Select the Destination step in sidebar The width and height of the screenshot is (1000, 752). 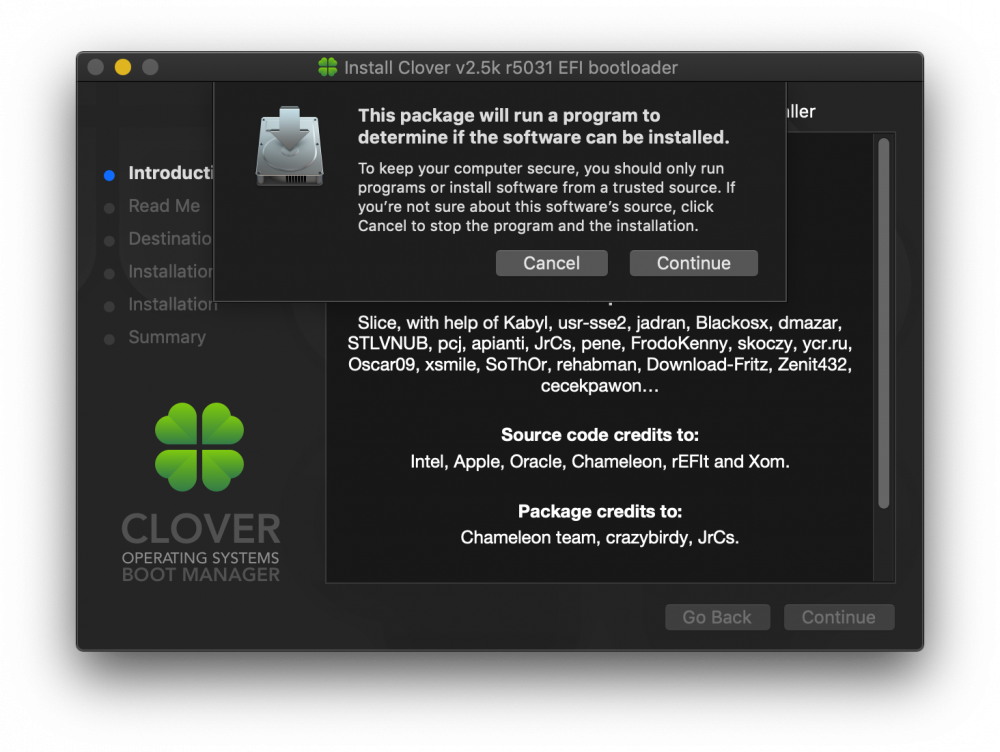click(170, 239)
